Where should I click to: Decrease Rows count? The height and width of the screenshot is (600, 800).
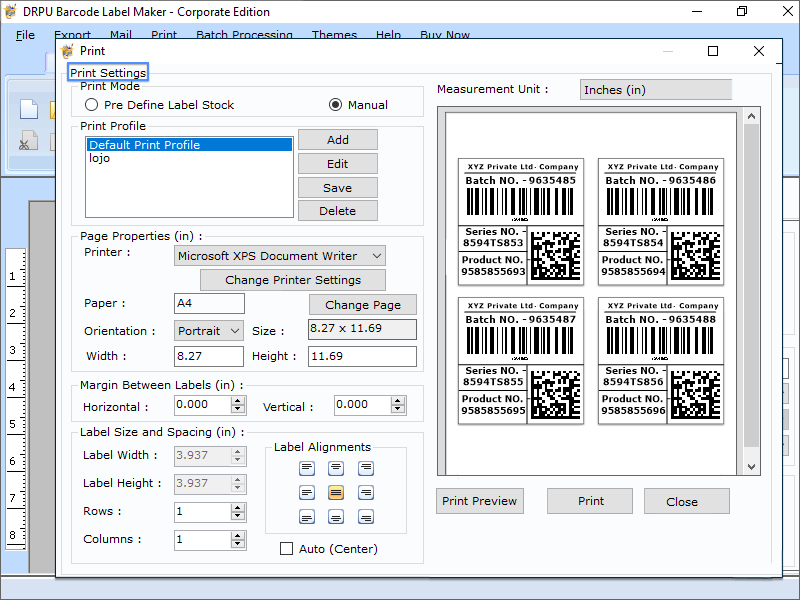pyautogui.click(x=238, y=516)
